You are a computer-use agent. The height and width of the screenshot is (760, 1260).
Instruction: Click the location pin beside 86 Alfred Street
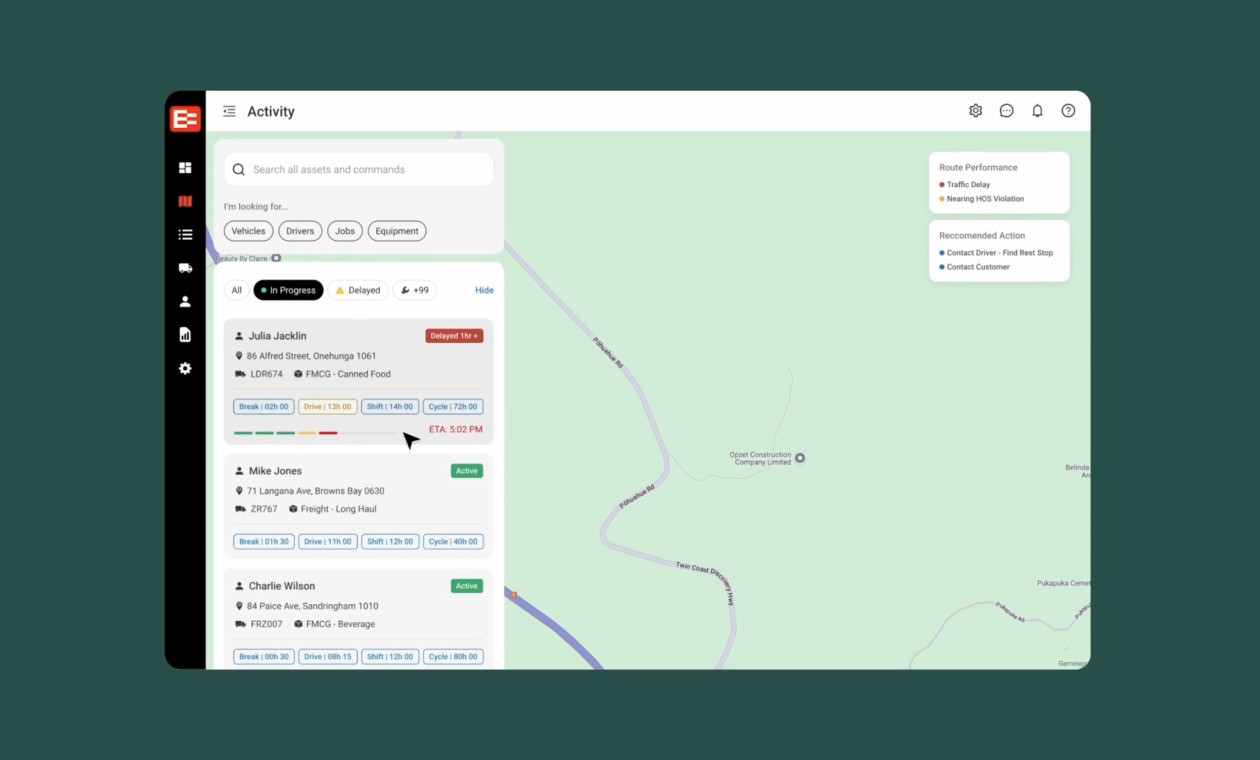coord(239,356)
